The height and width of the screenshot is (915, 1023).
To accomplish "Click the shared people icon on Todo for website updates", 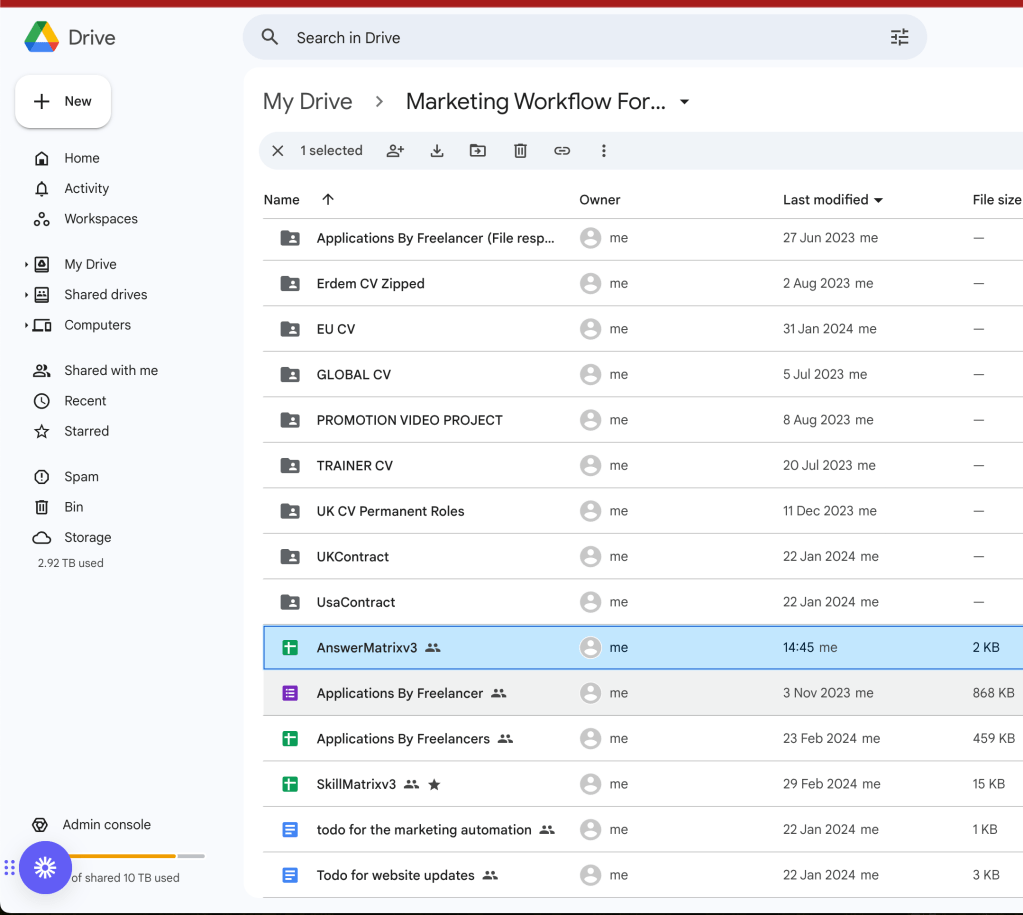I will (x=490, y=875).
